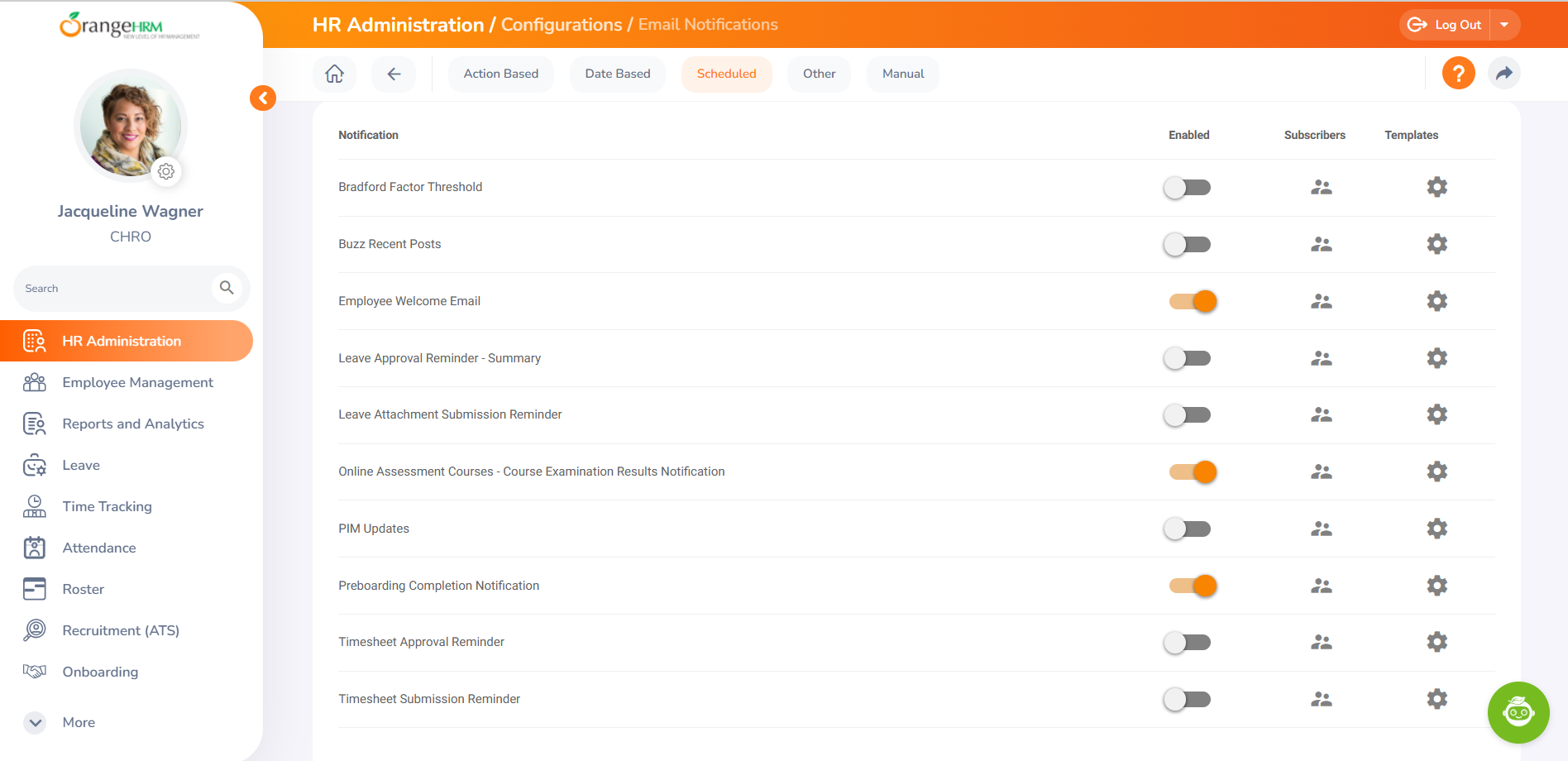Viewport: 1568px width, 761px height.
Task: Click profile picture settings gear icon
Action: 166,171
